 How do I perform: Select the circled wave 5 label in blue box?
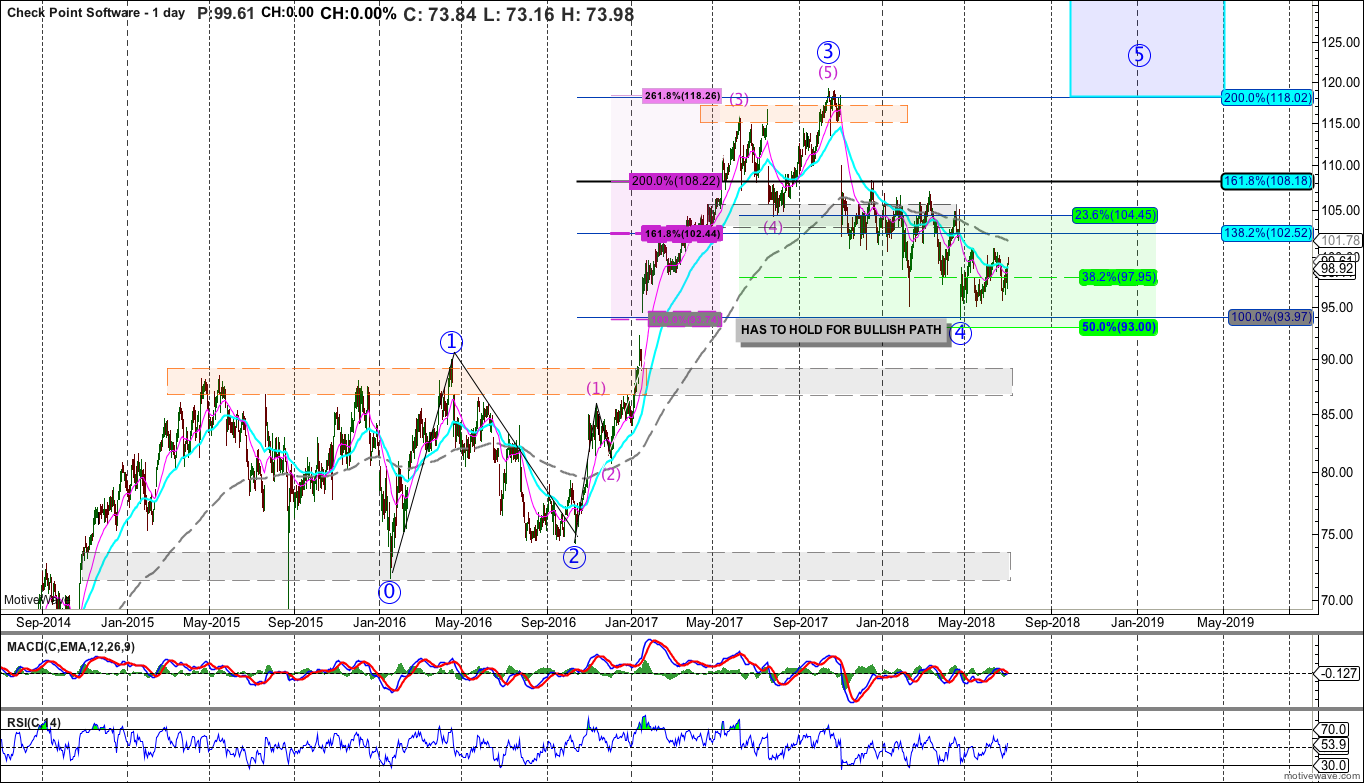point(1139,55)
